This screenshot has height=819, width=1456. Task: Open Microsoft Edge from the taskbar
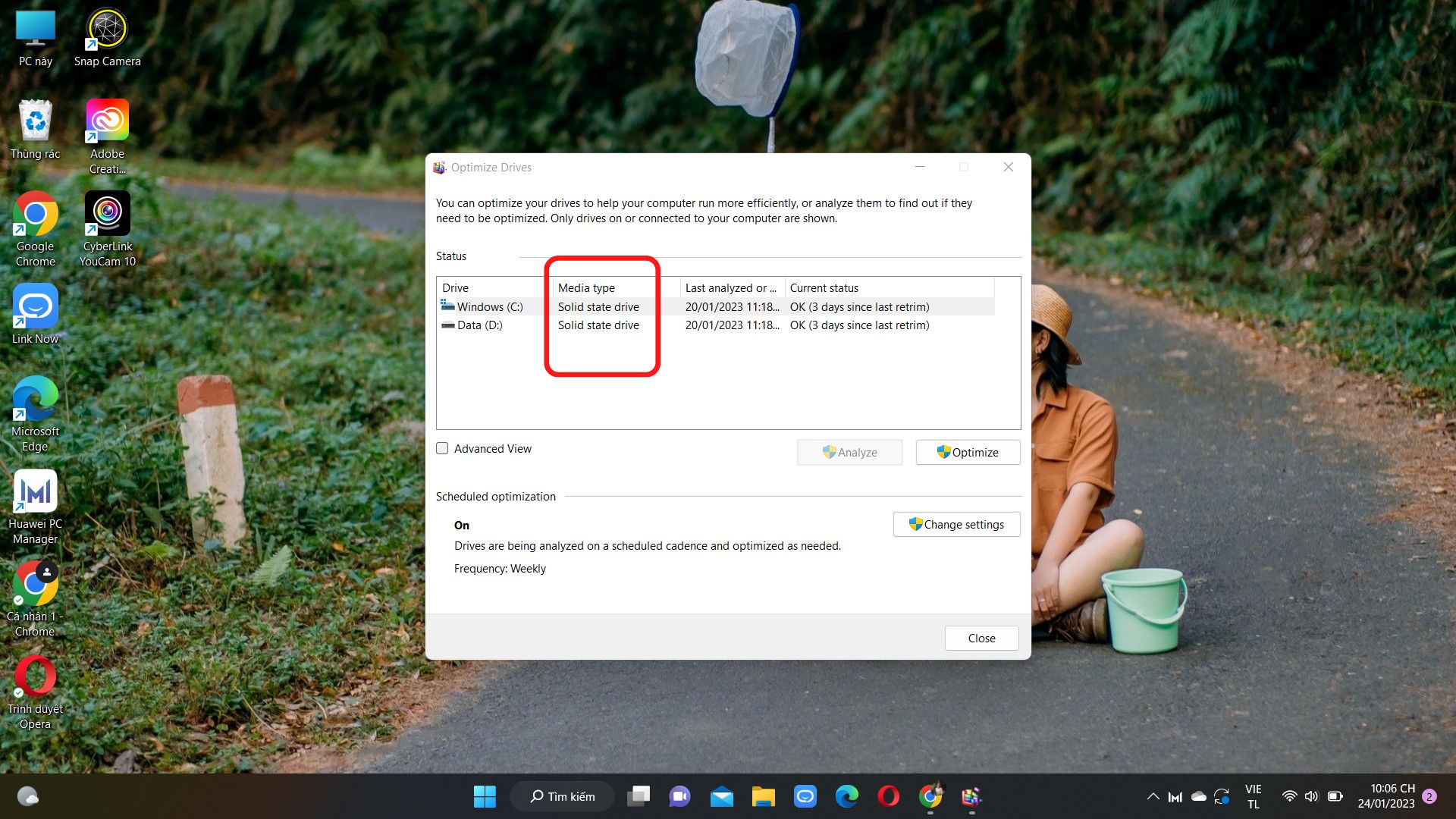click(x=846, y=796)
